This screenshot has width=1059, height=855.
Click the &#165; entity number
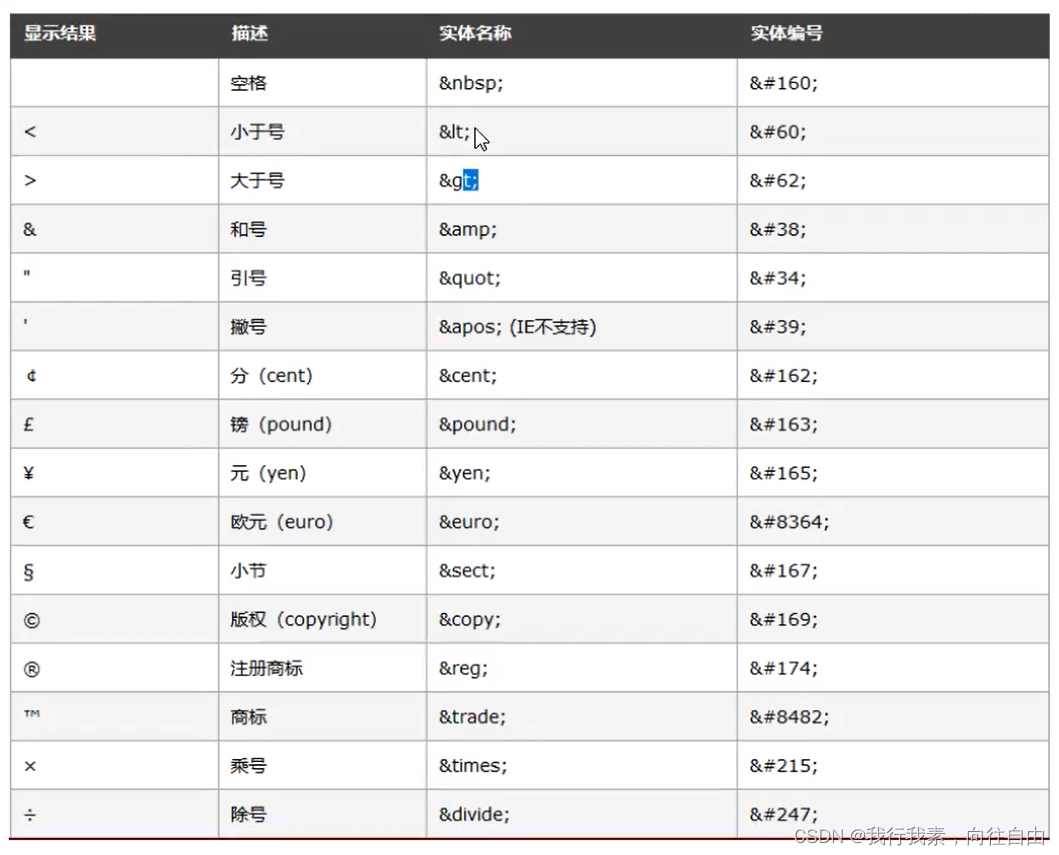[783, 473]
